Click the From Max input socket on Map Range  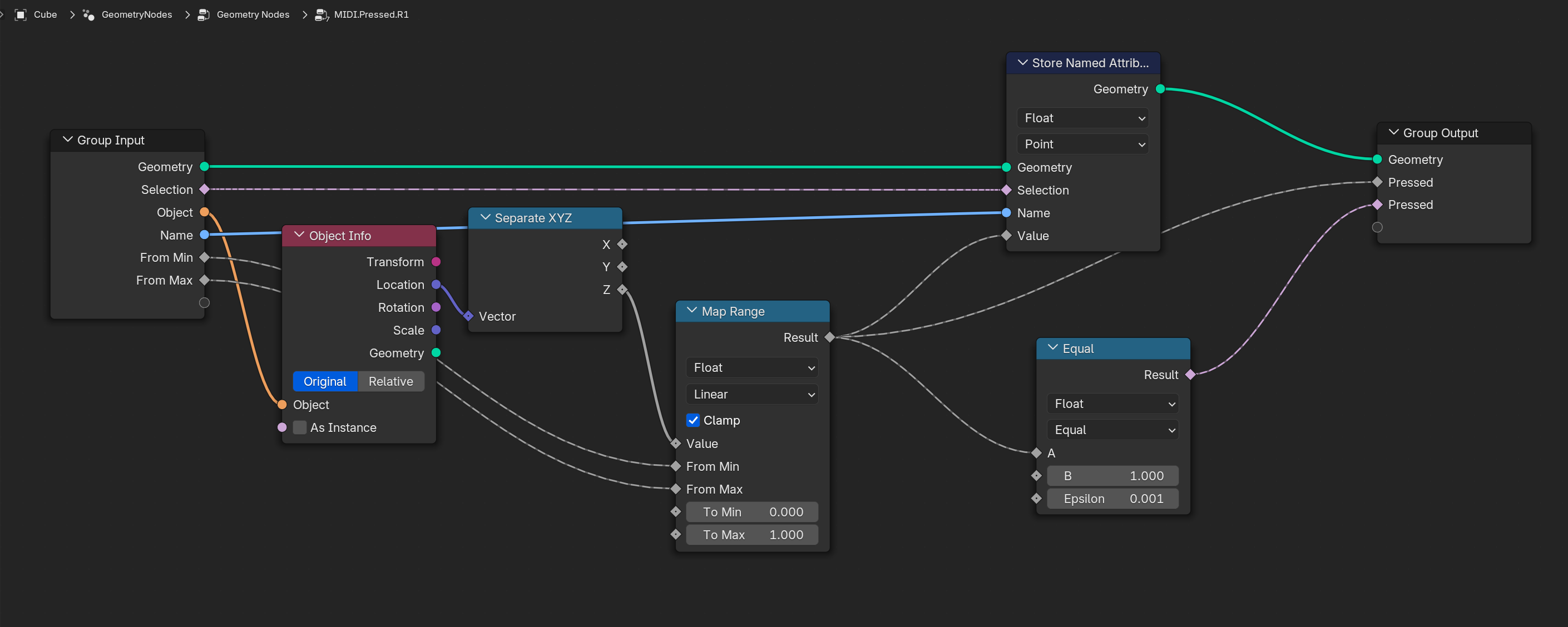click(676, 489)
